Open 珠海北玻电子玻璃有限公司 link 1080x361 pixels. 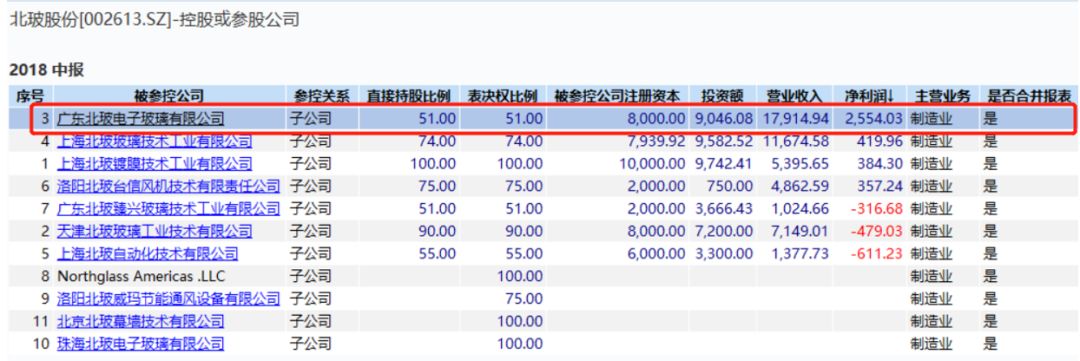point(141,343)
